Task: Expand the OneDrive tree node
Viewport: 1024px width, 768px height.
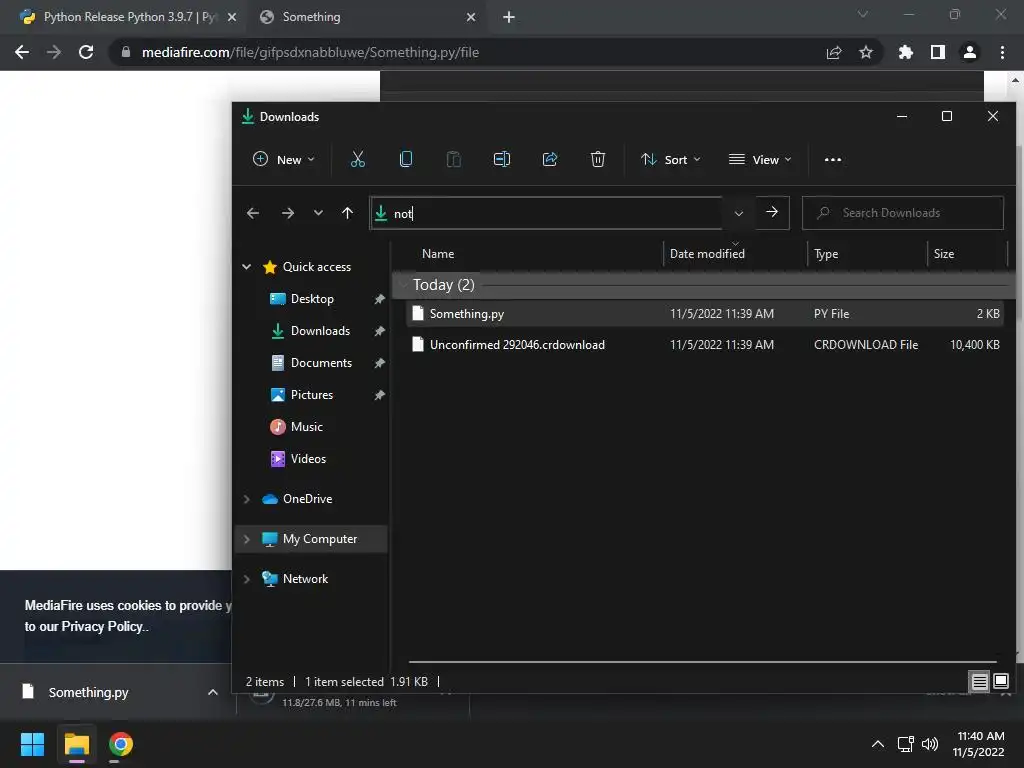Action: pos(247,499)
